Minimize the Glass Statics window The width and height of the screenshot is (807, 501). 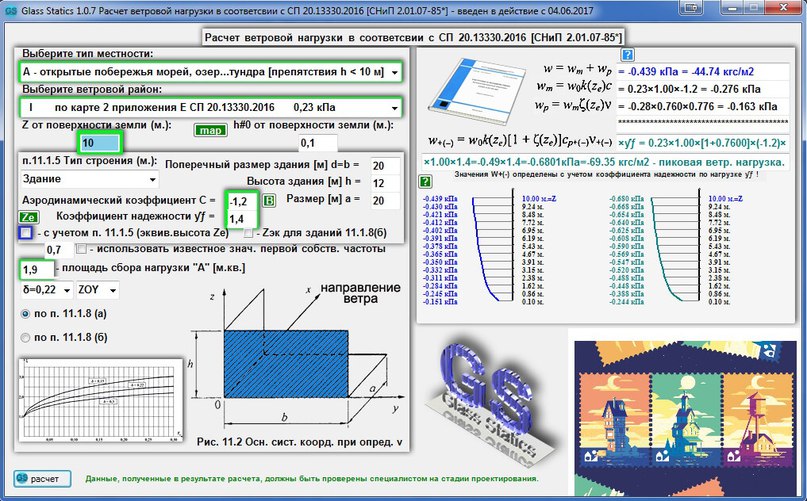[x=730, y=7]
